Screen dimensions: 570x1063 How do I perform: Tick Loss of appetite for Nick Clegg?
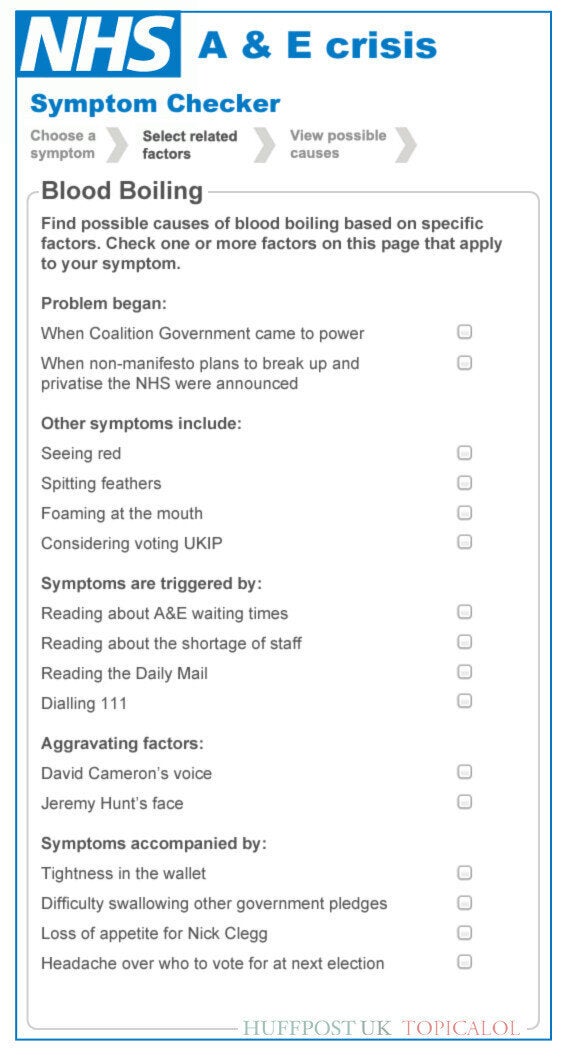pos(464,932)
